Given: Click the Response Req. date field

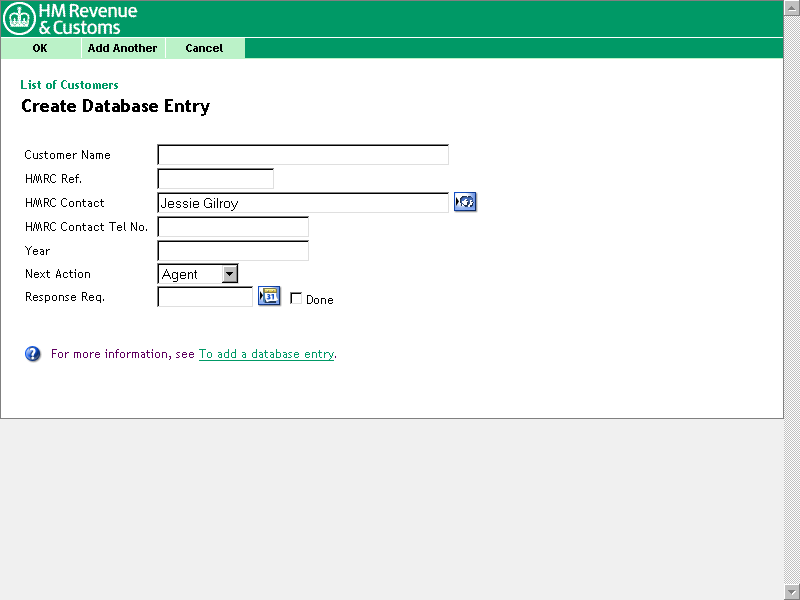Looking at the screenshot, I should pyautogui.click(x=205, y=297).
